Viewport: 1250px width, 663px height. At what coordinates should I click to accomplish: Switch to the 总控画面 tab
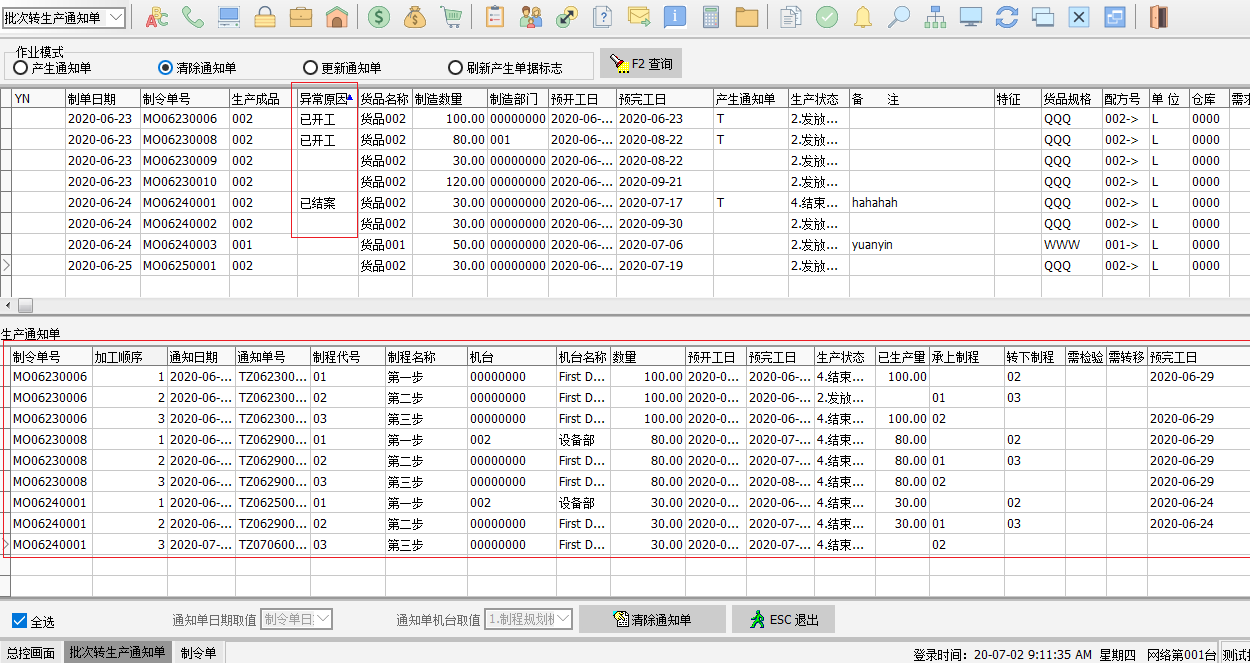[x=31, y=653]
